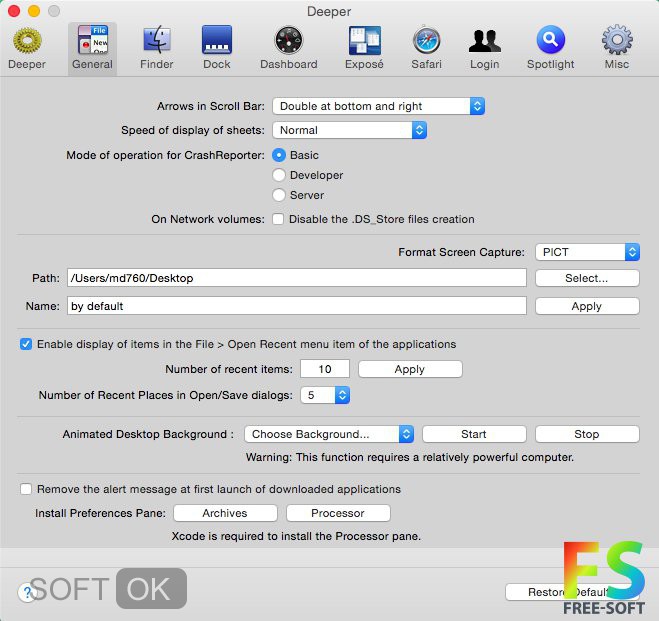Click the screen capture Path field
The image size is (659, 621).
pyautogui.click(x=297, y=278)
